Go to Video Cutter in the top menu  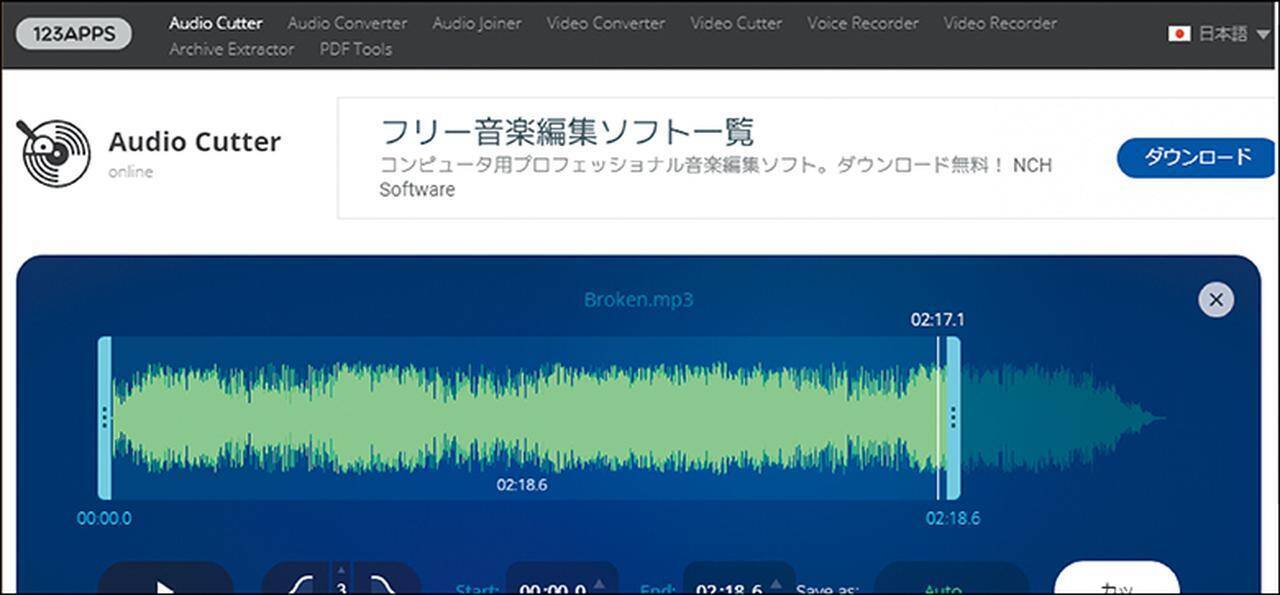click(x=736, y=22)
